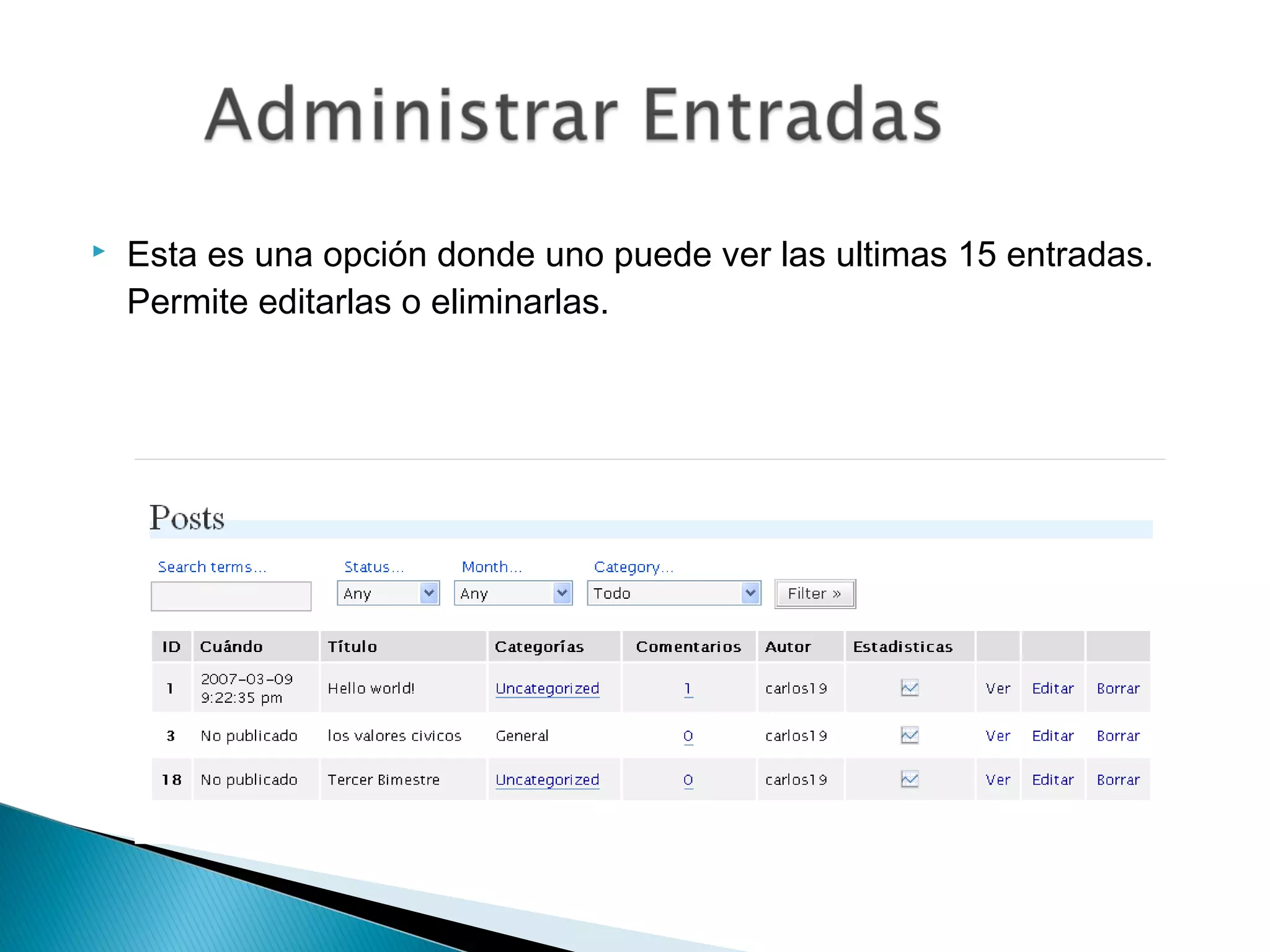
Task: Open the Uncategorized link in the Hello world! row
Action: [x=547, y=689]
